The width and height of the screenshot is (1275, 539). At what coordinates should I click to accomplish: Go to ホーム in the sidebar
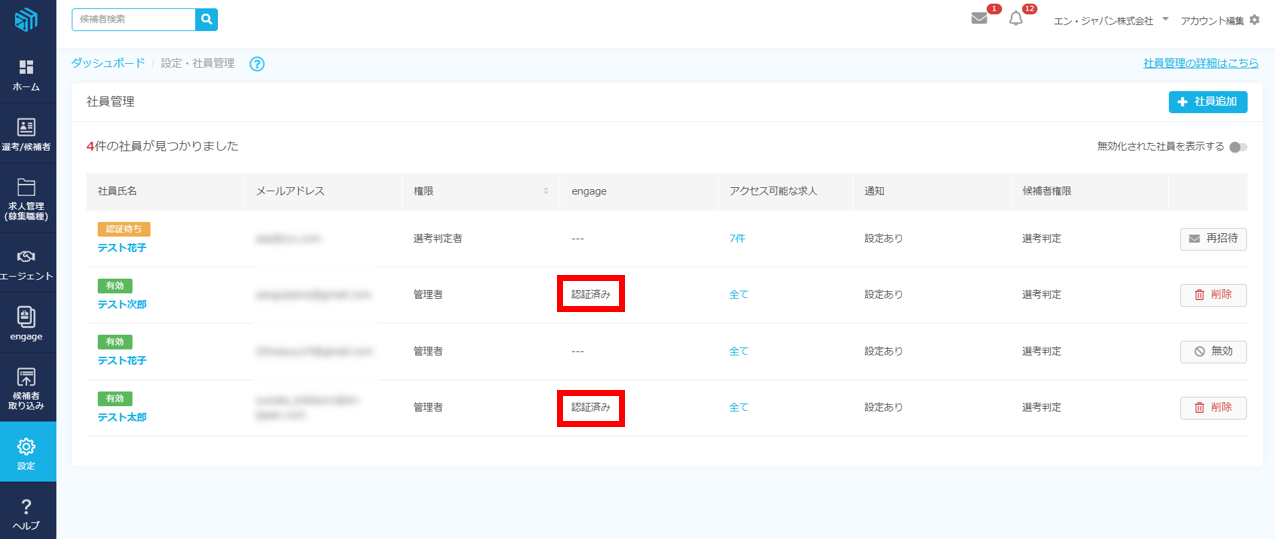27,75
